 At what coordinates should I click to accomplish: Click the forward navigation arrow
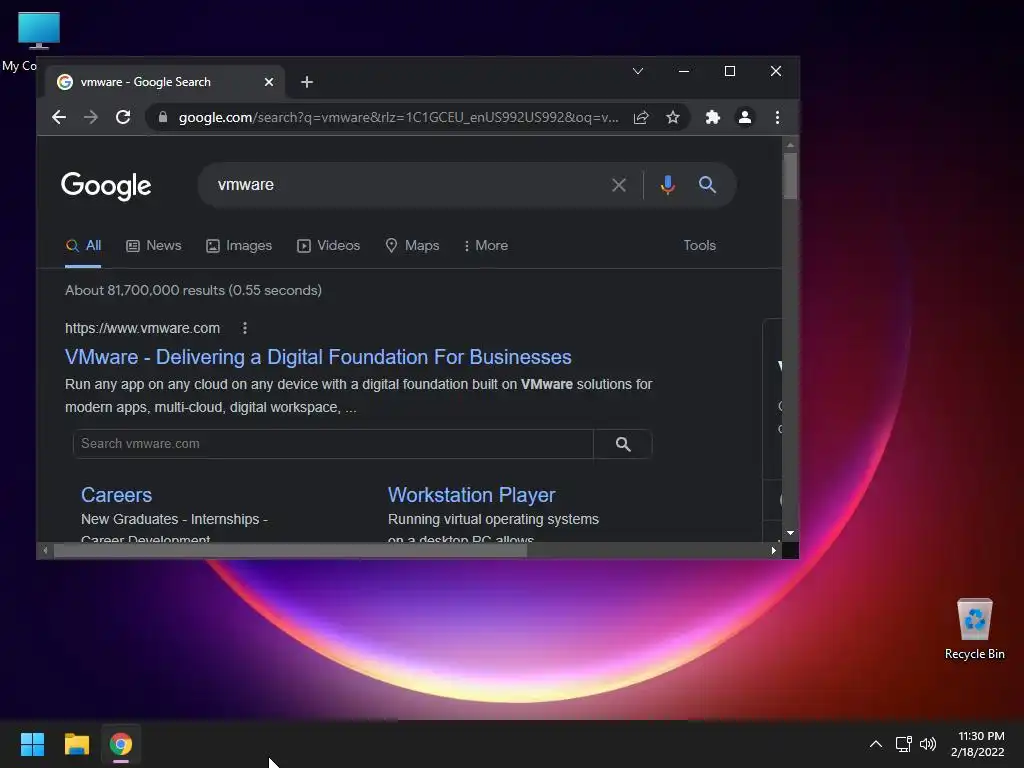click(x=91, y=118)
